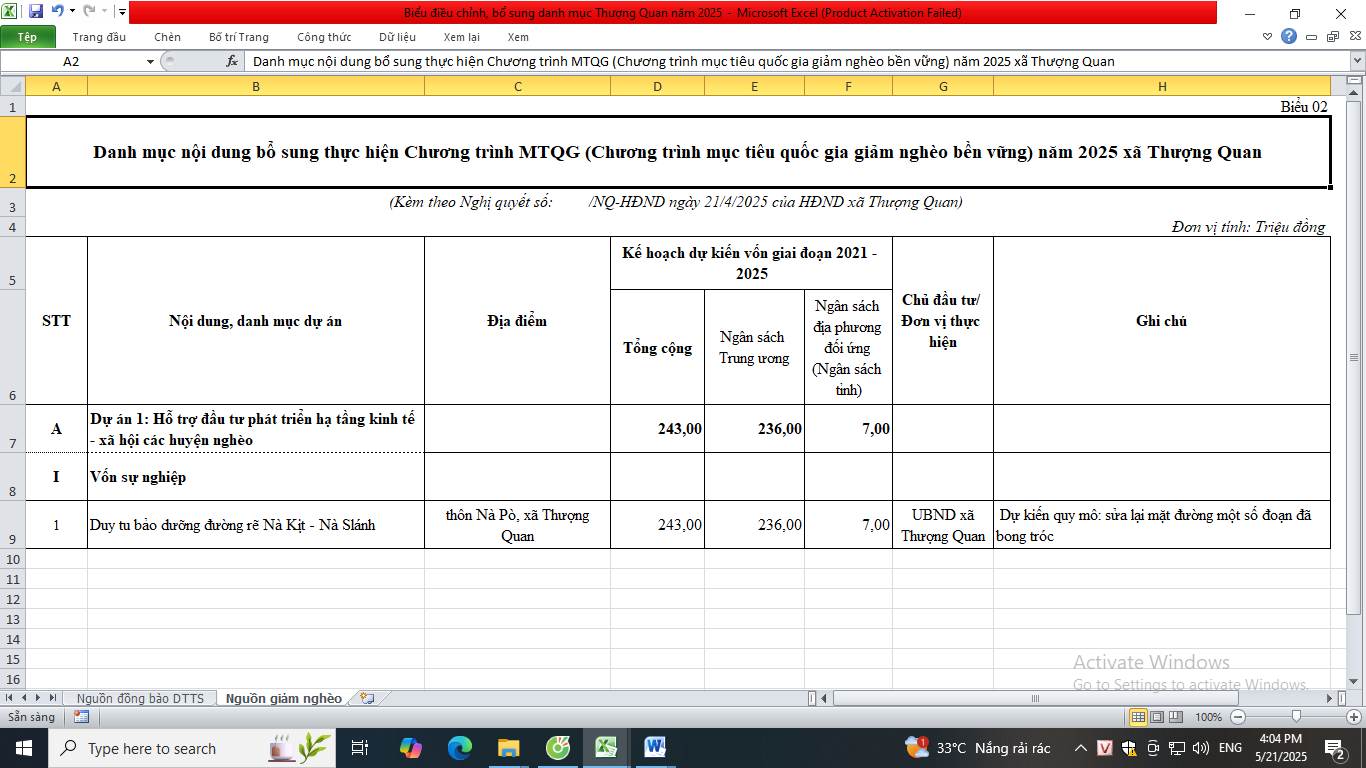Open Excel Help question mark icon
This screenshot has width=1366, height=768.
coord(1289,37)
